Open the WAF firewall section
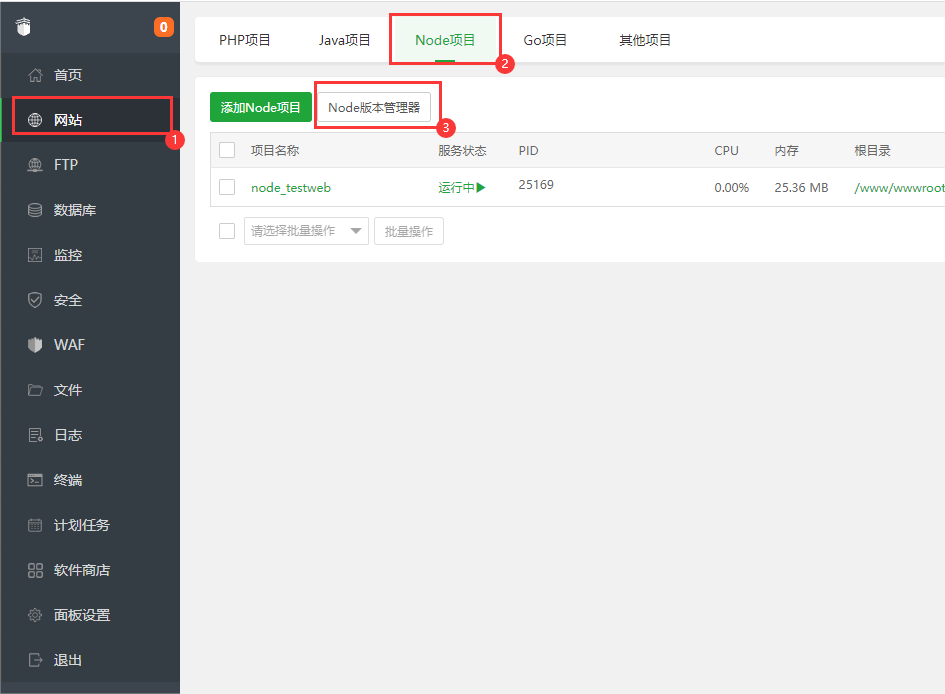945x694 pixels. 60,344
